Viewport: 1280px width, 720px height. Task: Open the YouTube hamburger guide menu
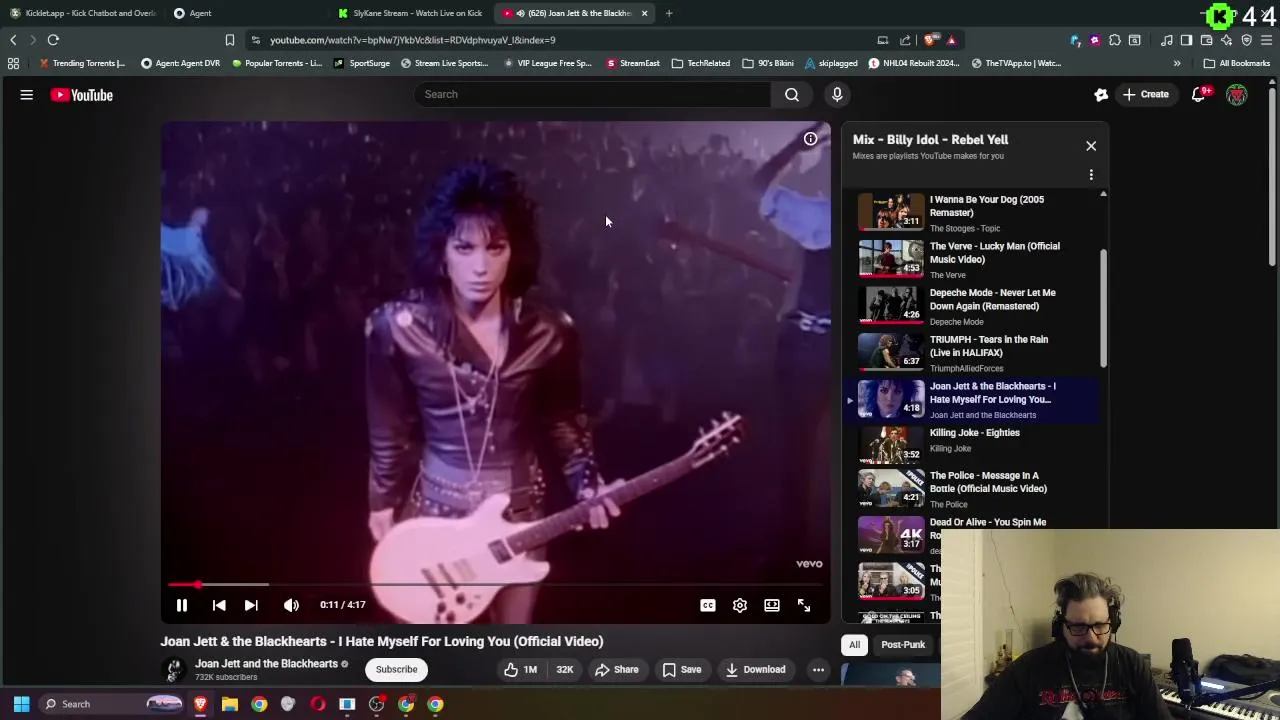click(x=27, y=95)
